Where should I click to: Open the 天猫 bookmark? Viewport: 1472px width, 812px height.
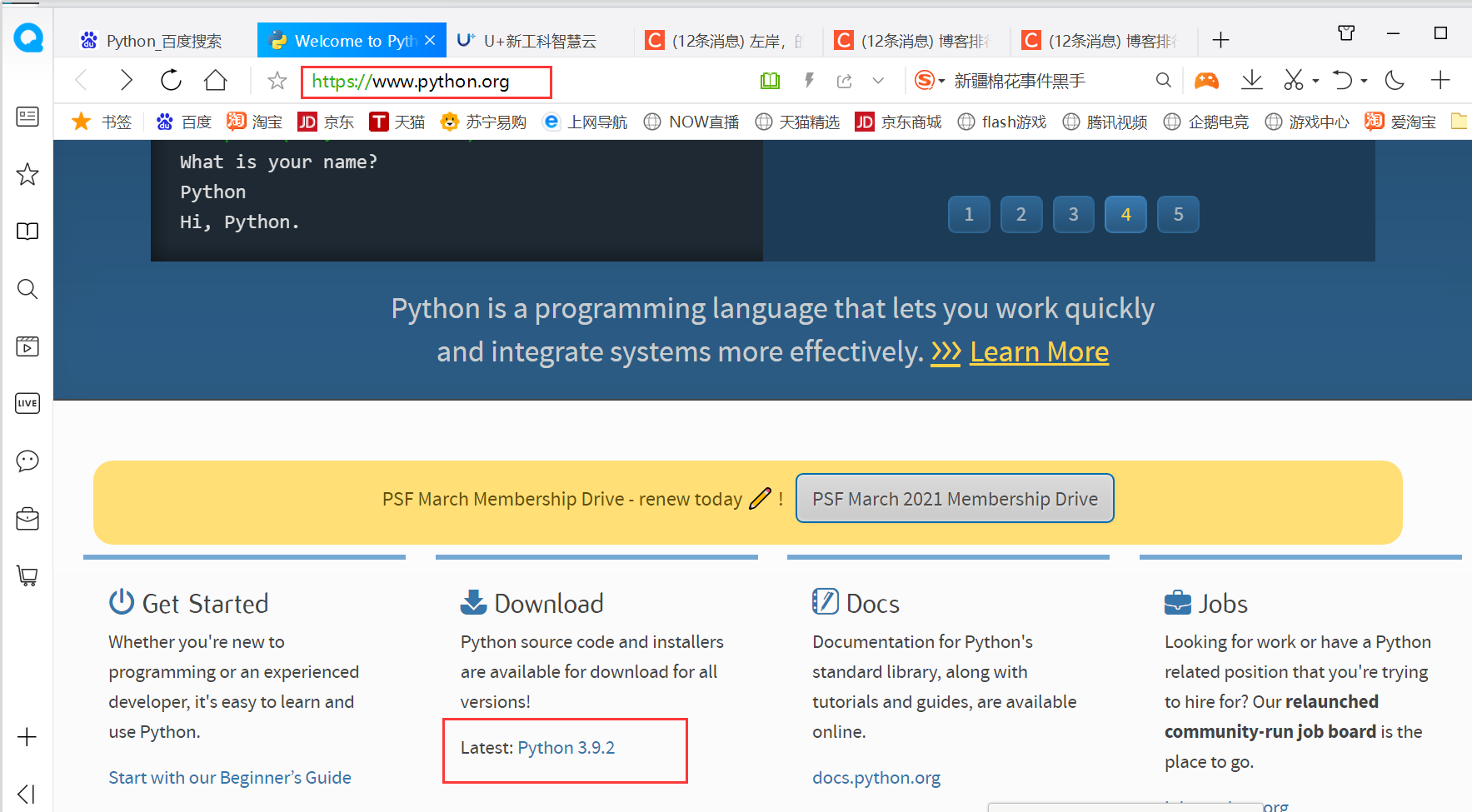point(397,122)
